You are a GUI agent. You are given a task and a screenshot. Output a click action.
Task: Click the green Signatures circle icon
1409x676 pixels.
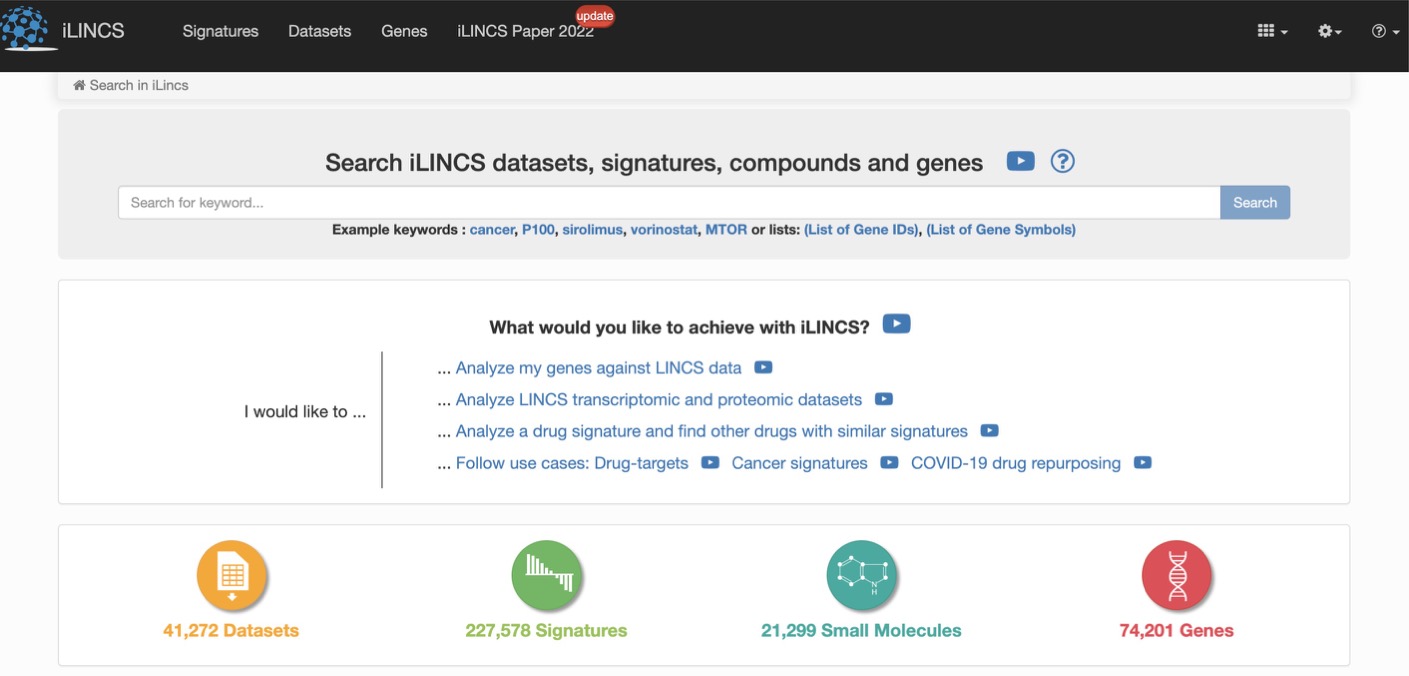(546, 576)
